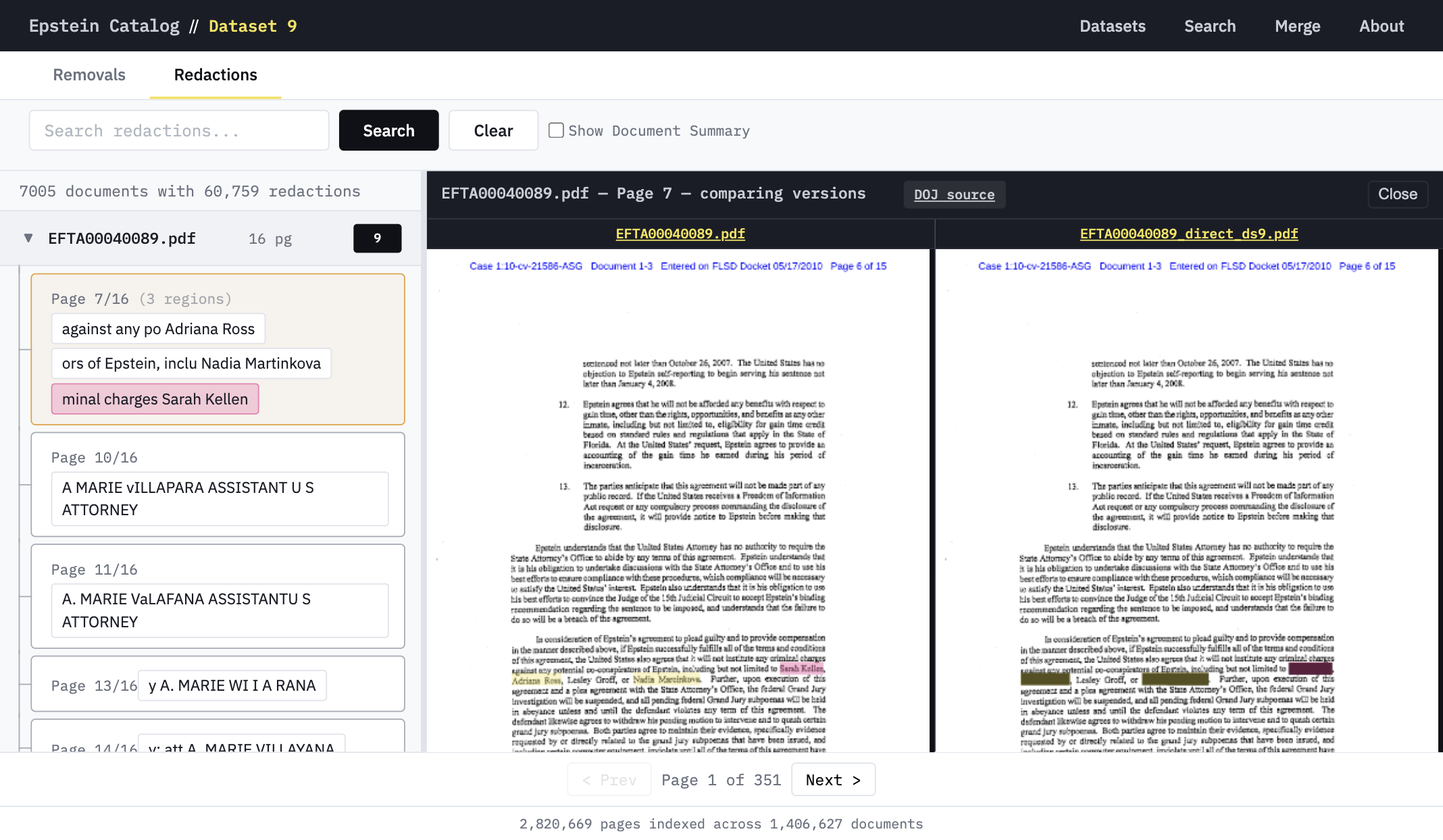Select the 'minal charges Sarah Kellen' redaction
The image size is (1443, 840).
(x=155, y=398)
